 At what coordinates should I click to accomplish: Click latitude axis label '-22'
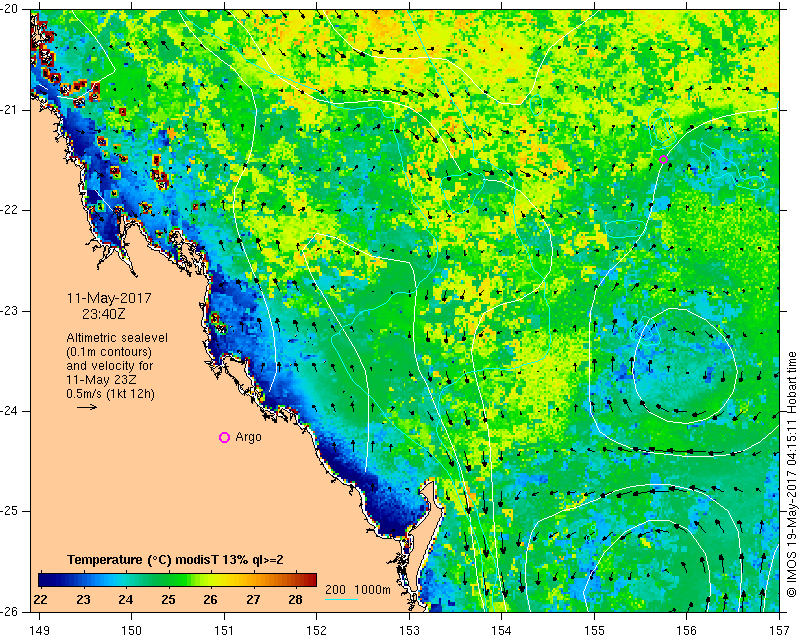(10, 210)
